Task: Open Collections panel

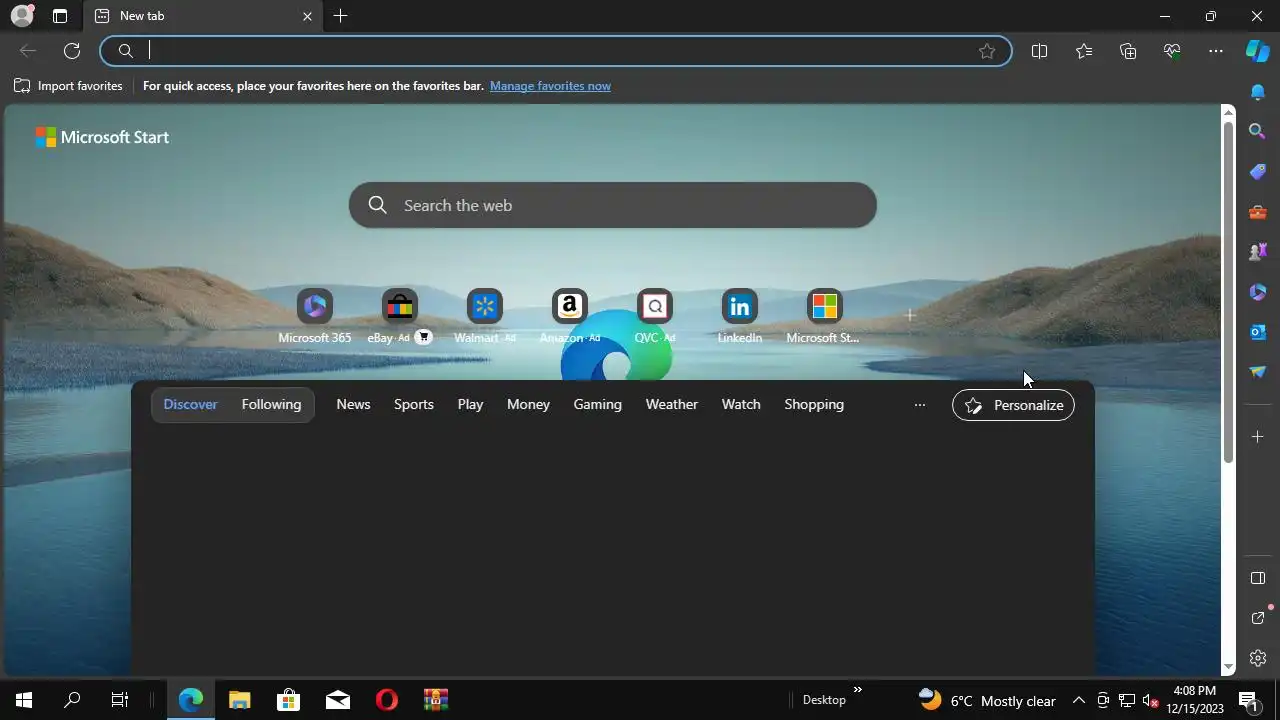Action: [1128, 51]
